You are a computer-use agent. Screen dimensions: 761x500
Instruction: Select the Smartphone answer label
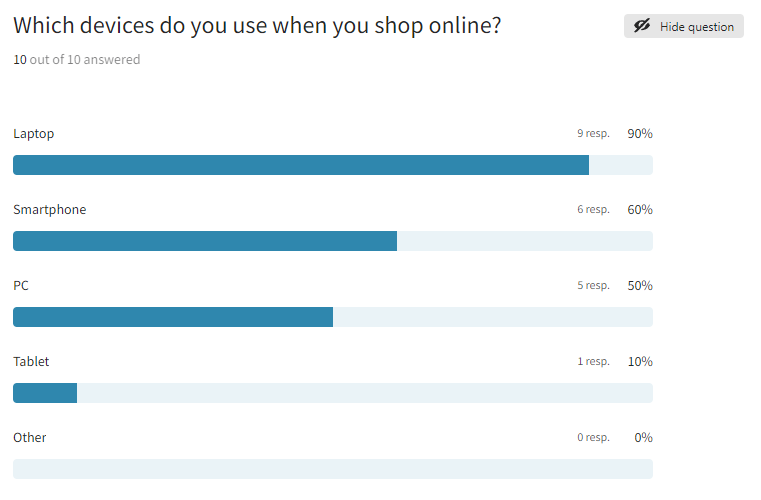[x=50, y=210]
